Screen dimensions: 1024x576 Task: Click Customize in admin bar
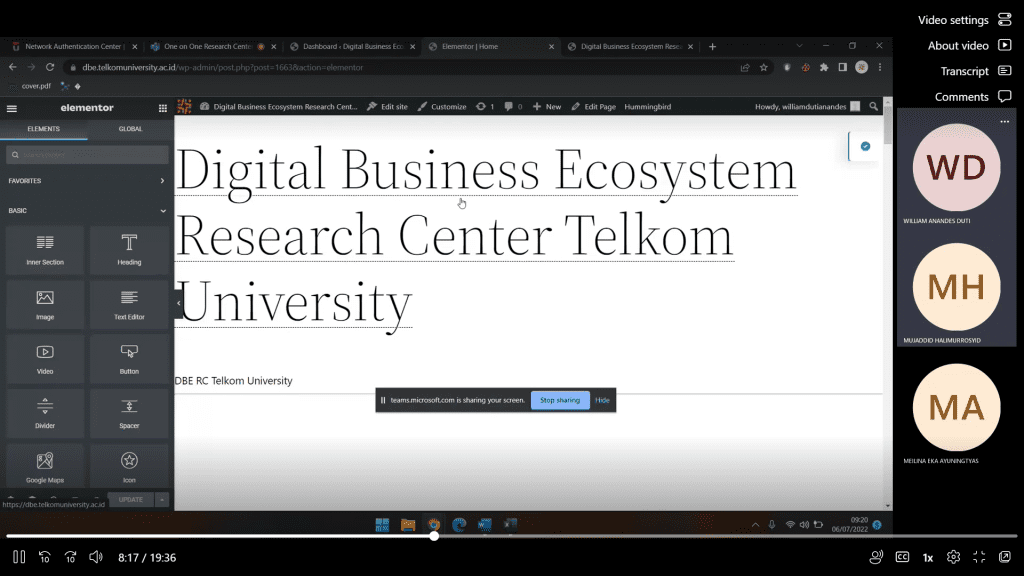pos(442,106)
